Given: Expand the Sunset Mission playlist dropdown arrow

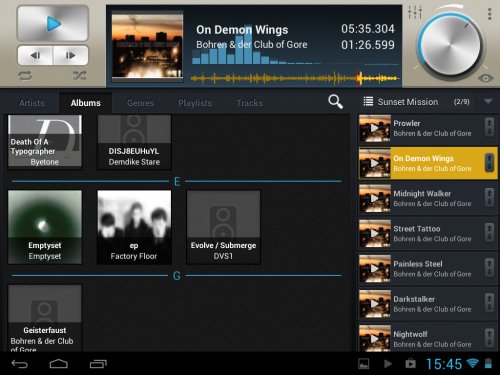Looking at the screenshot, I should coord(488,101).
